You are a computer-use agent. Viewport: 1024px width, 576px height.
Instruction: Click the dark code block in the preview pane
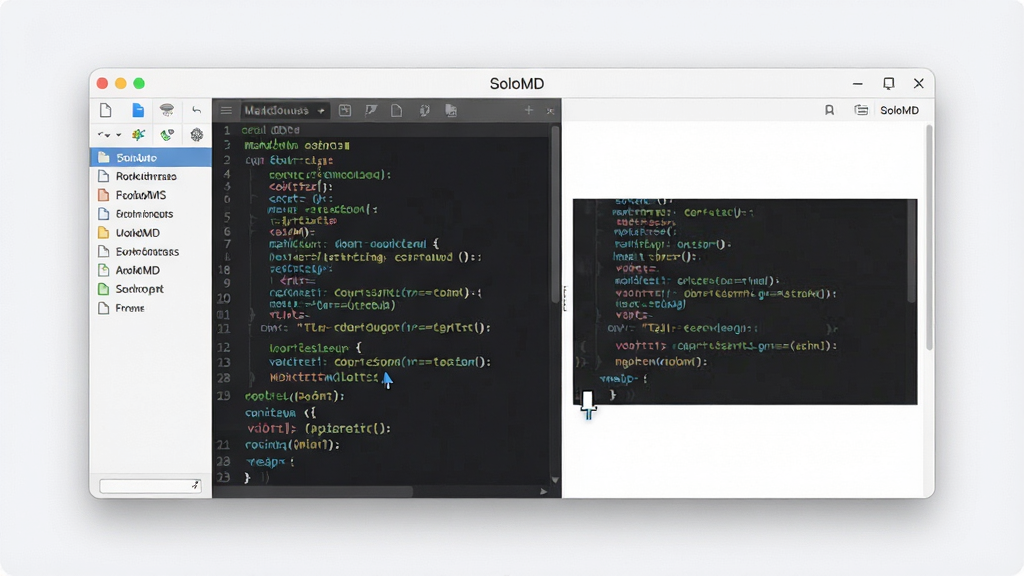point(744,302)
